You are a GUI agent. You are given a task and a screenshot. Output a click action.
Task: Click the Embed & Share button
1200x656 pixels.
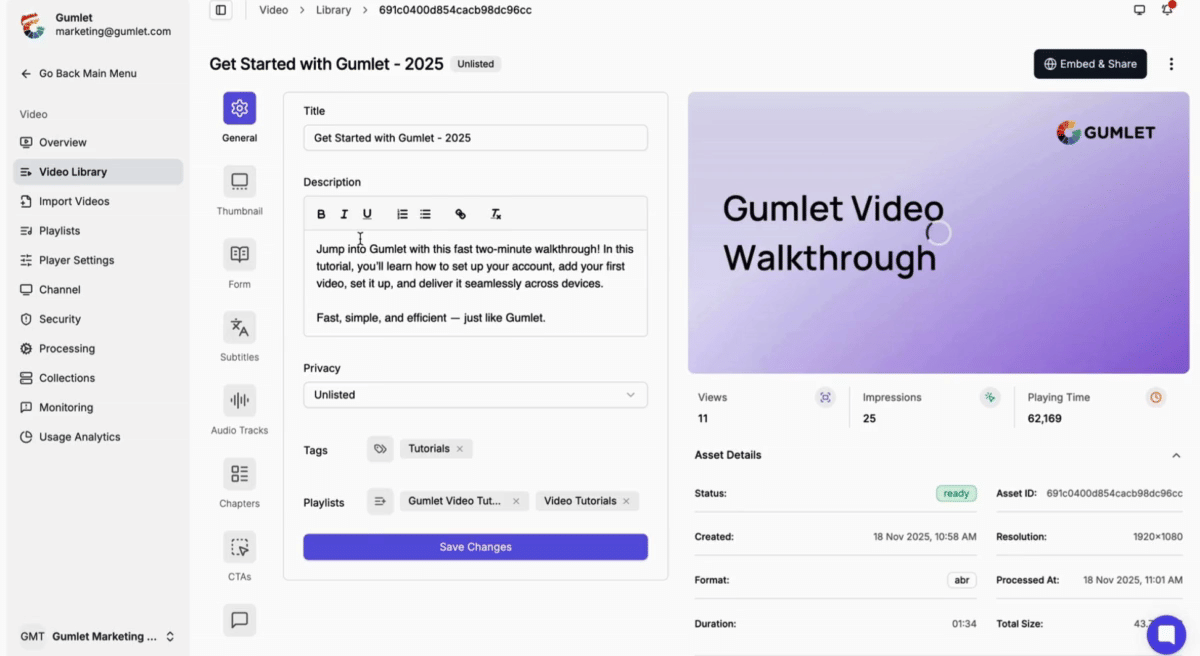[x=1089, y=64]
